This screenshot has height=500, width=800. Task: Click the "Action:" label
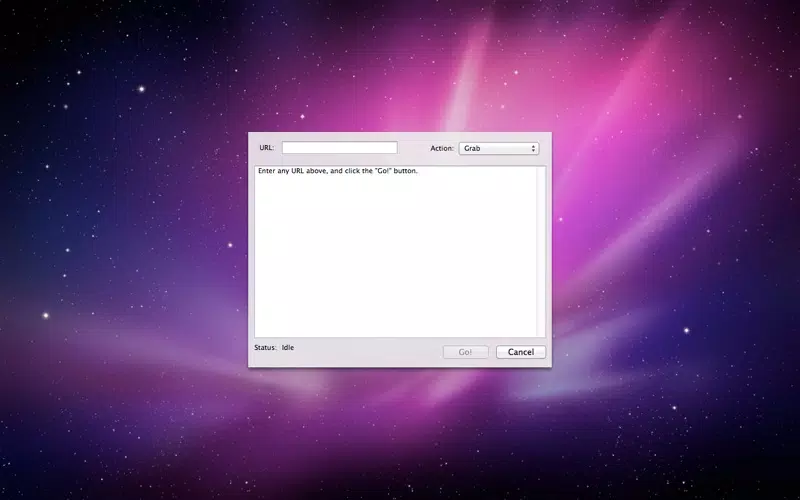point(442,148)
